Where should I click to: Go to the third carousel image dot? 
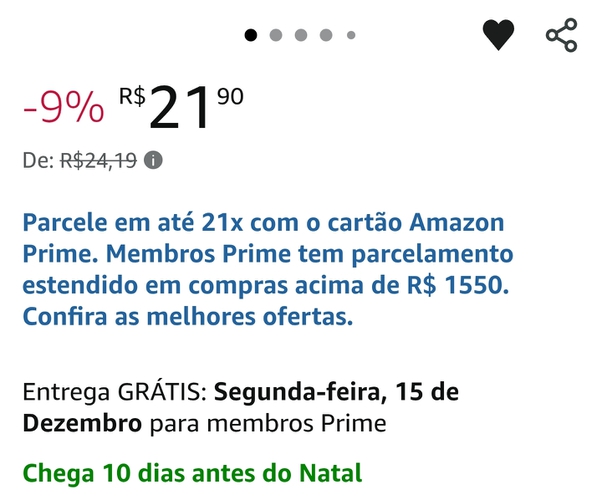(301, 35)
